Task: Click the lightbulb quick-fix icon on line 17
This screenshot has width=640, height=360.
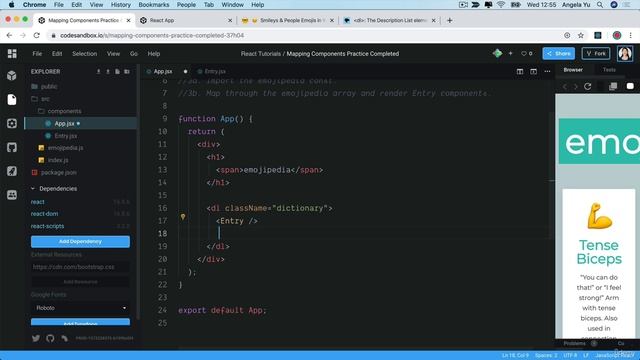Action: (x=183, y=217)
